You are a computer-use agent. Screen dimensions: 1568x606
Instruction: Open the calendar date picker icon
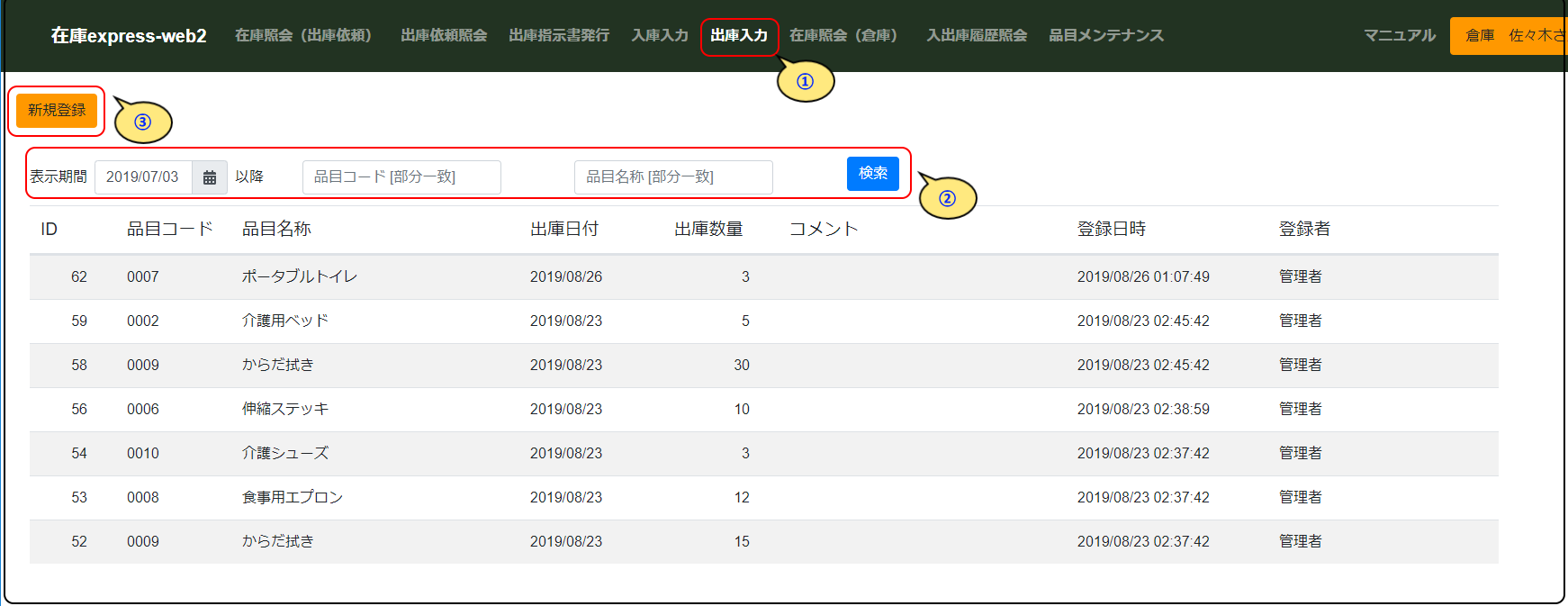209,177
